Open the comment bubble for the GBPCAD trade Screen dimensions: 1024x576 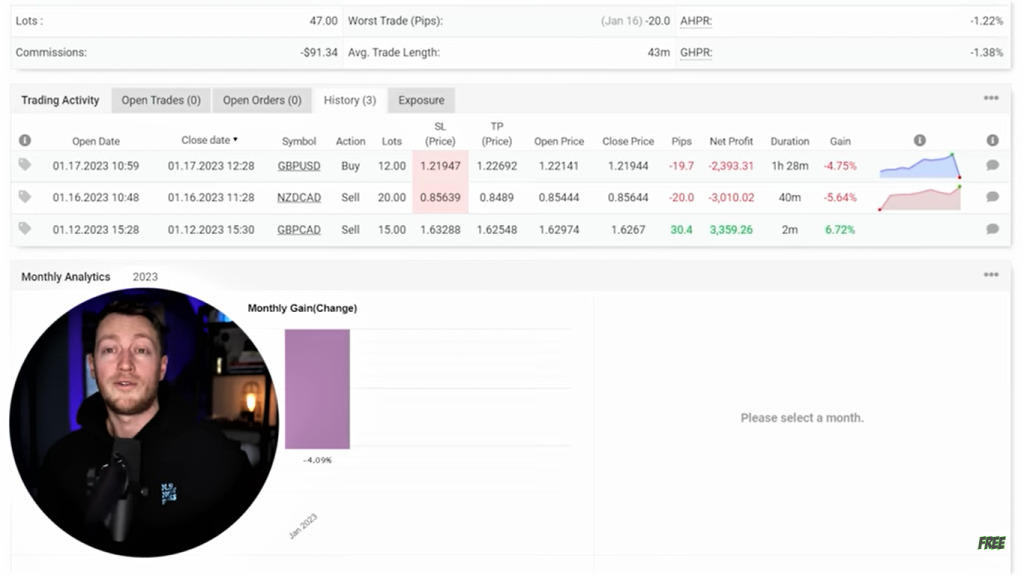(x=992, y=229)
